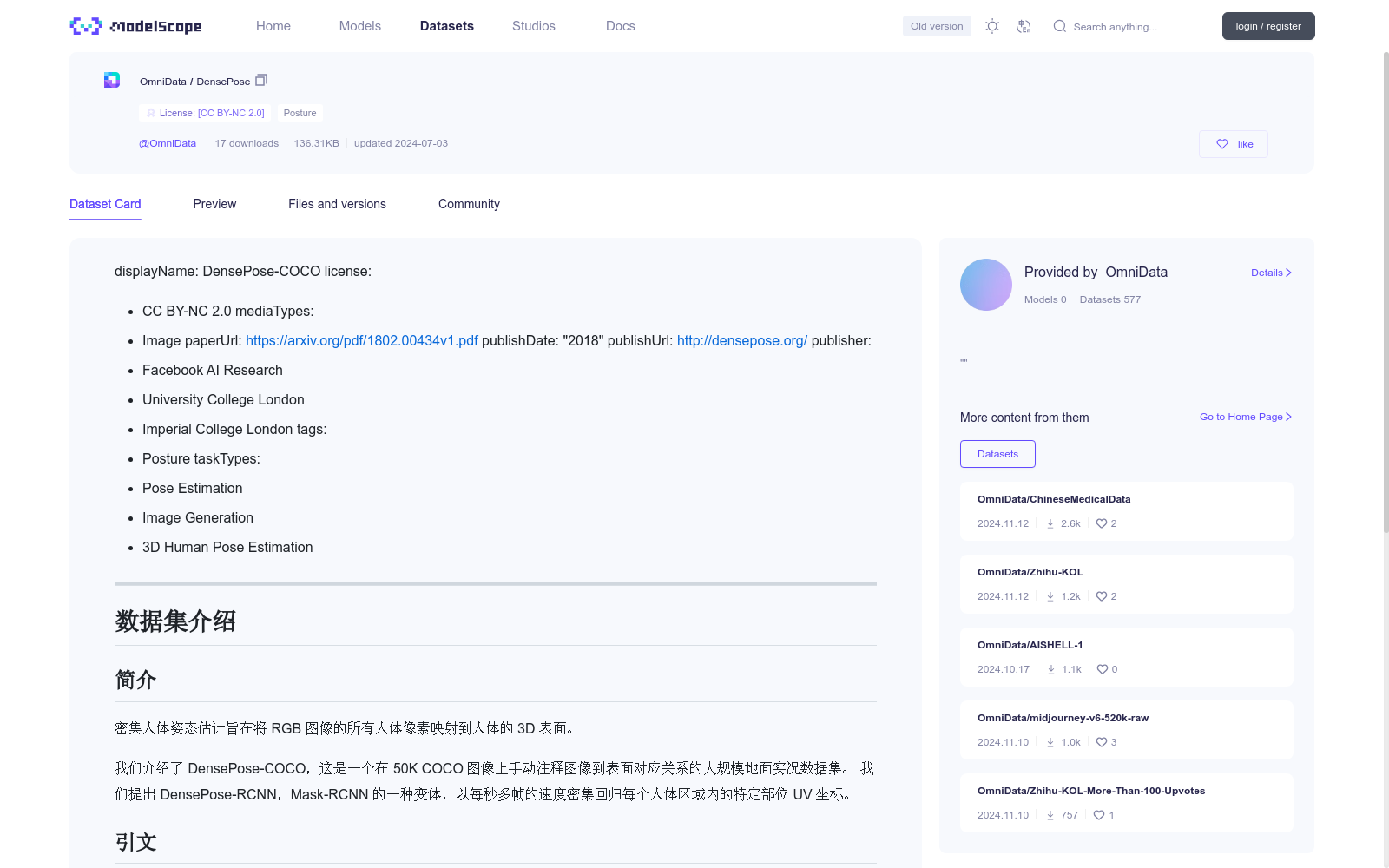Click the OmniData dataset avatar icon
Screen dimensions: 1389x868
[x=112, y=80]
